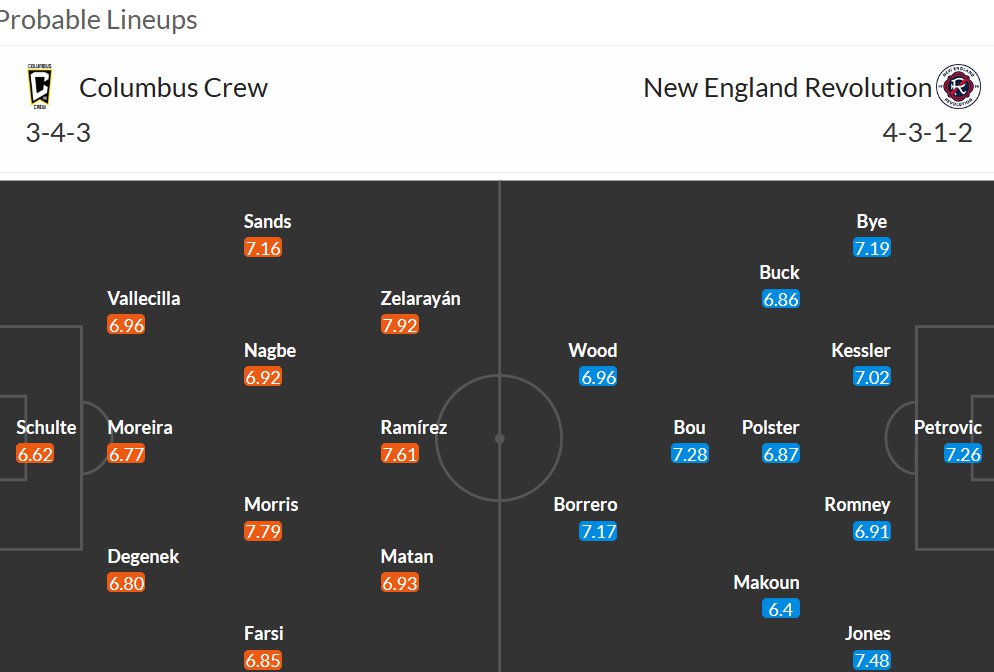Click player name Sands
The width and height of the screenshot is (994, 672).
pyautogui.click(x=268, y=221)
